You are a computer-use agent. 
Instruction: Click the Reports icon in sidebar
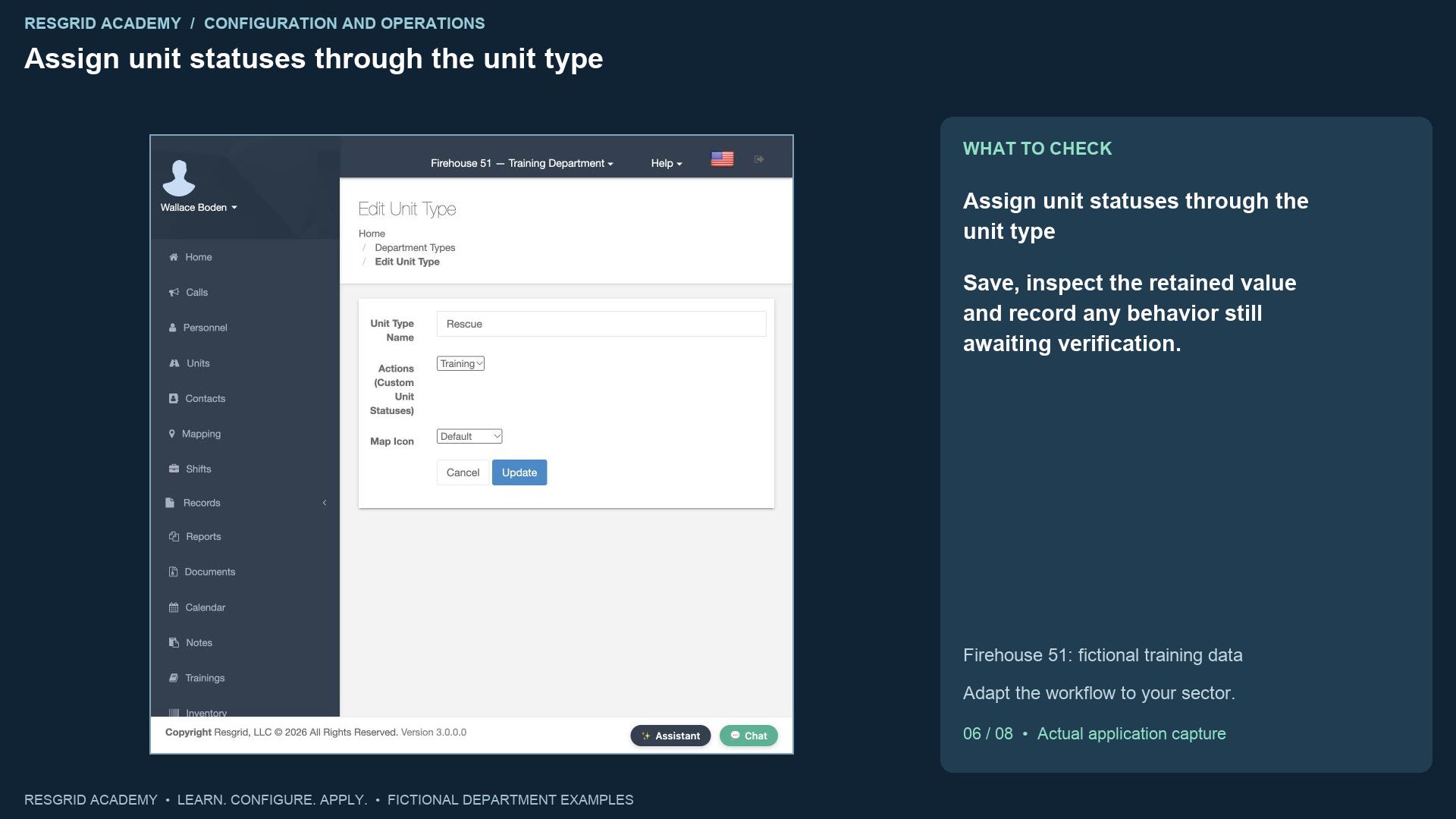pos(174,536)
